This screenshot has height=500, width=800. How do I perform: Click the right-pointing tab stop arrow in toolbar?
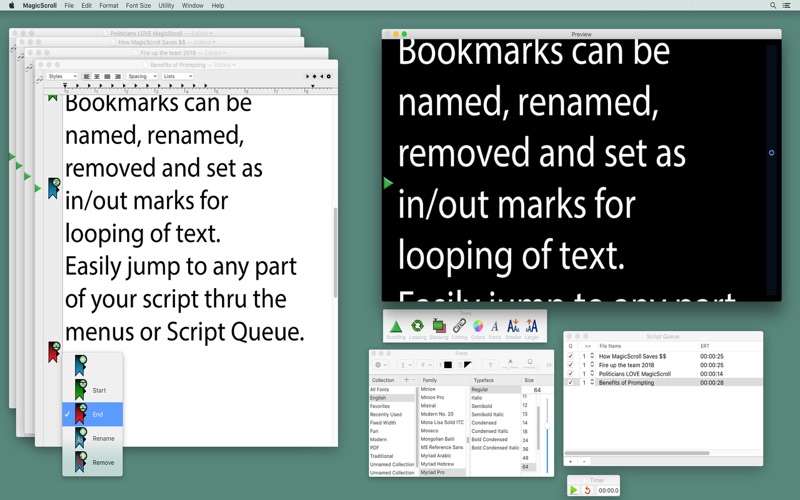tap(307, 76)
